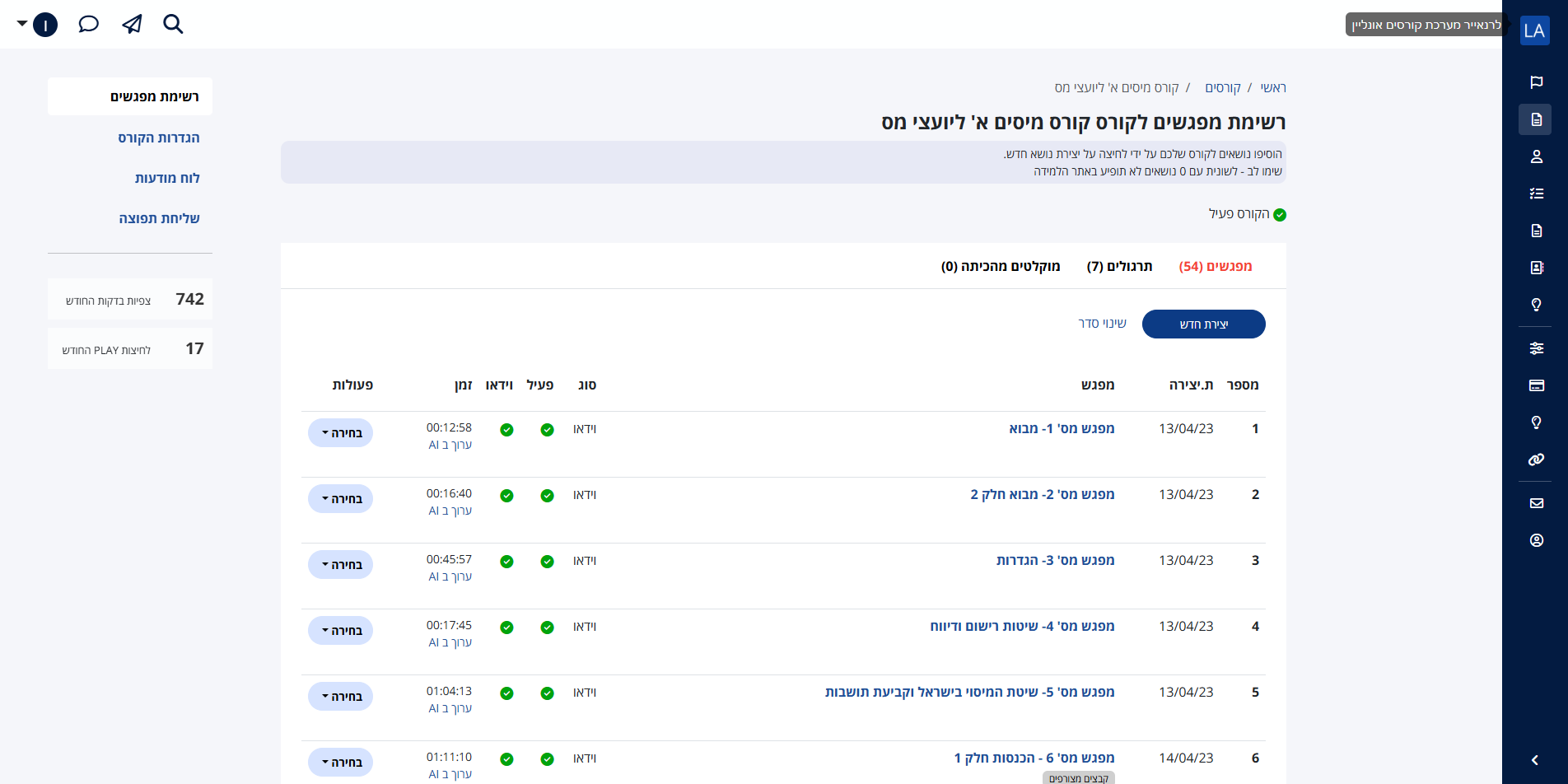This screenshot has height=784, width=1568.
Task: Toggle video status for lesson 3
Action: tap(506, 562)
